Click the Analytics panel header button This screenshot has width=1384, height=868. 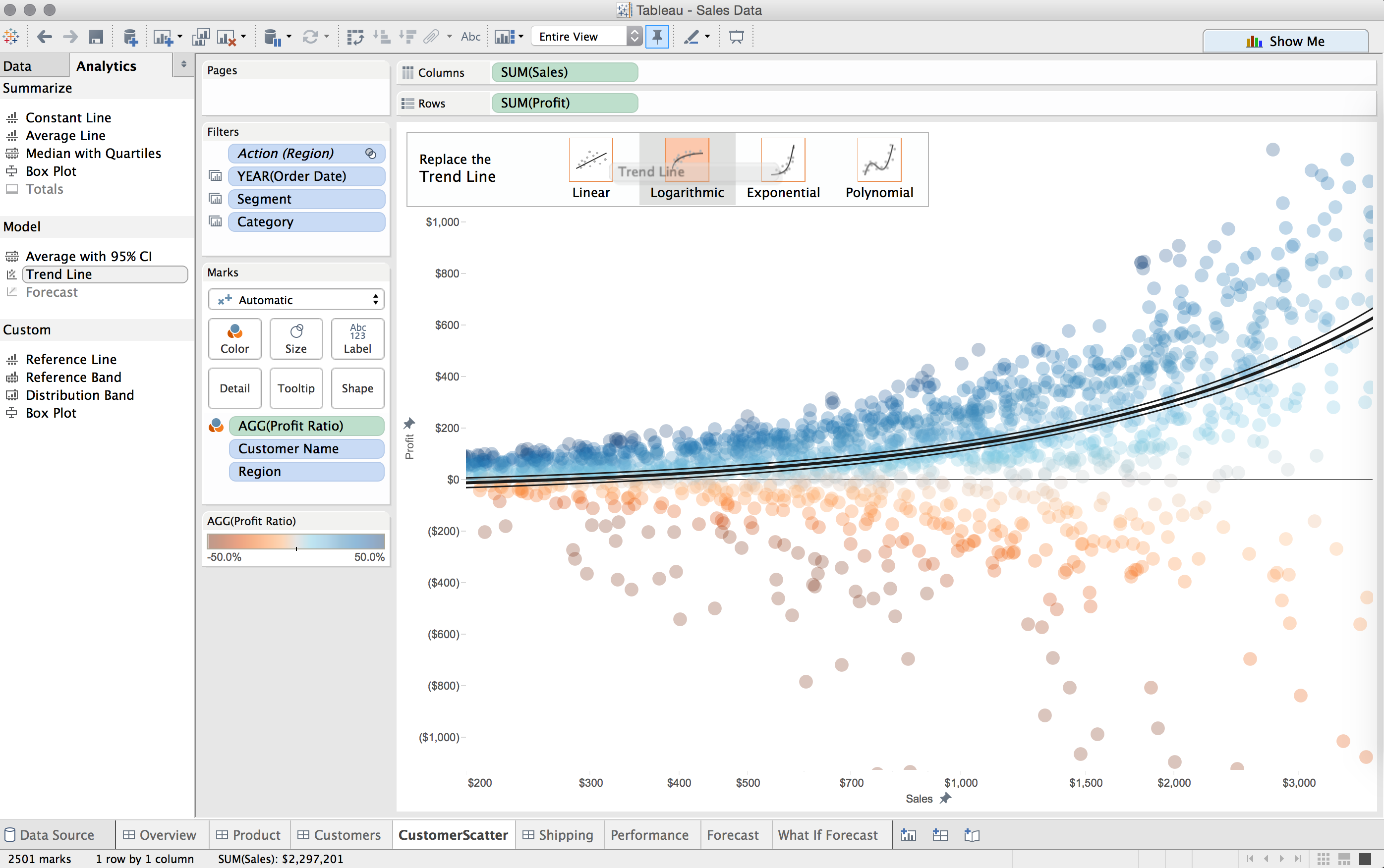[x=105, y=65]
